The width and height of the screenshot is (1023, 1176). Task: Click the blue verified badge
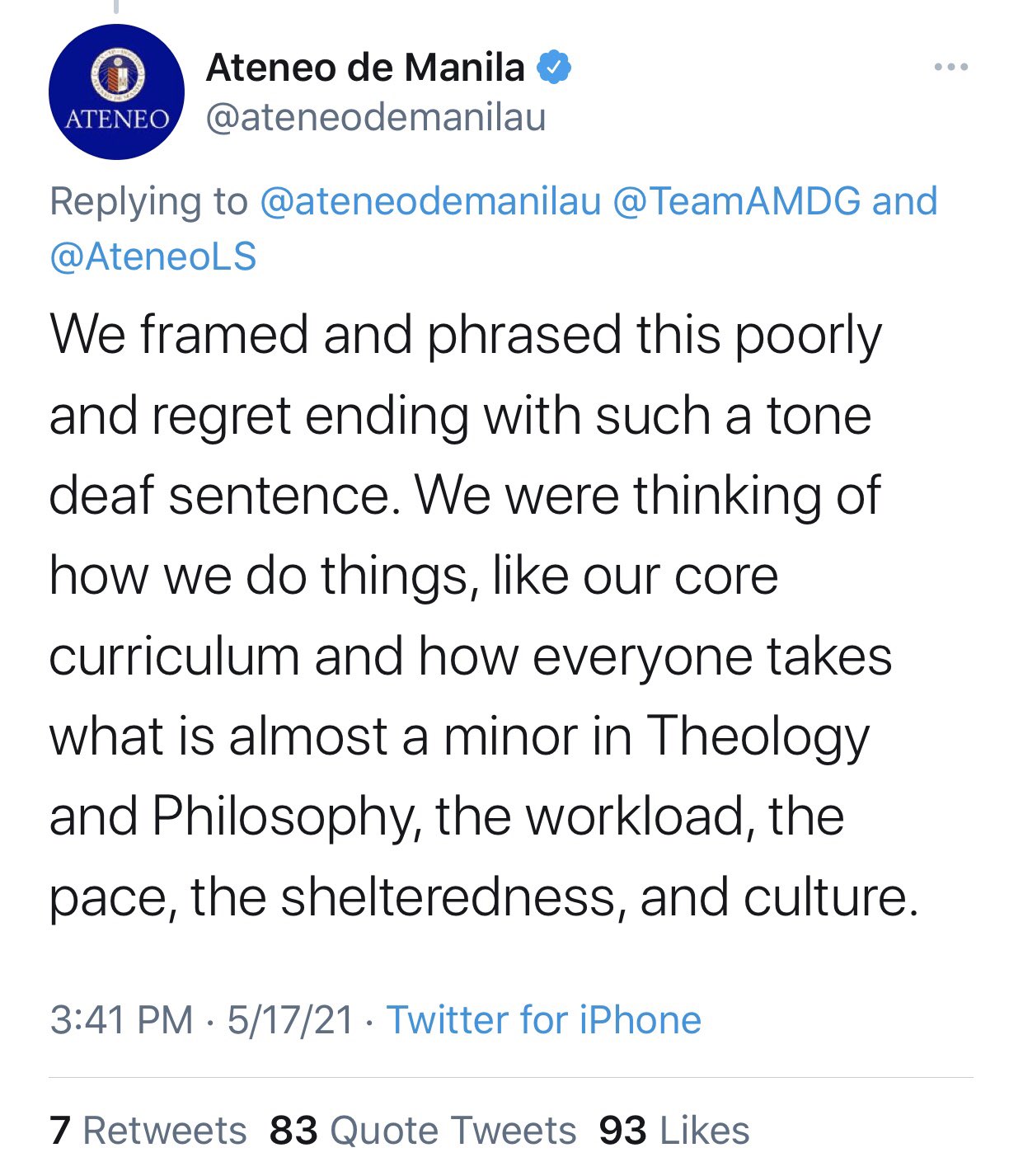tap(554, 67)
